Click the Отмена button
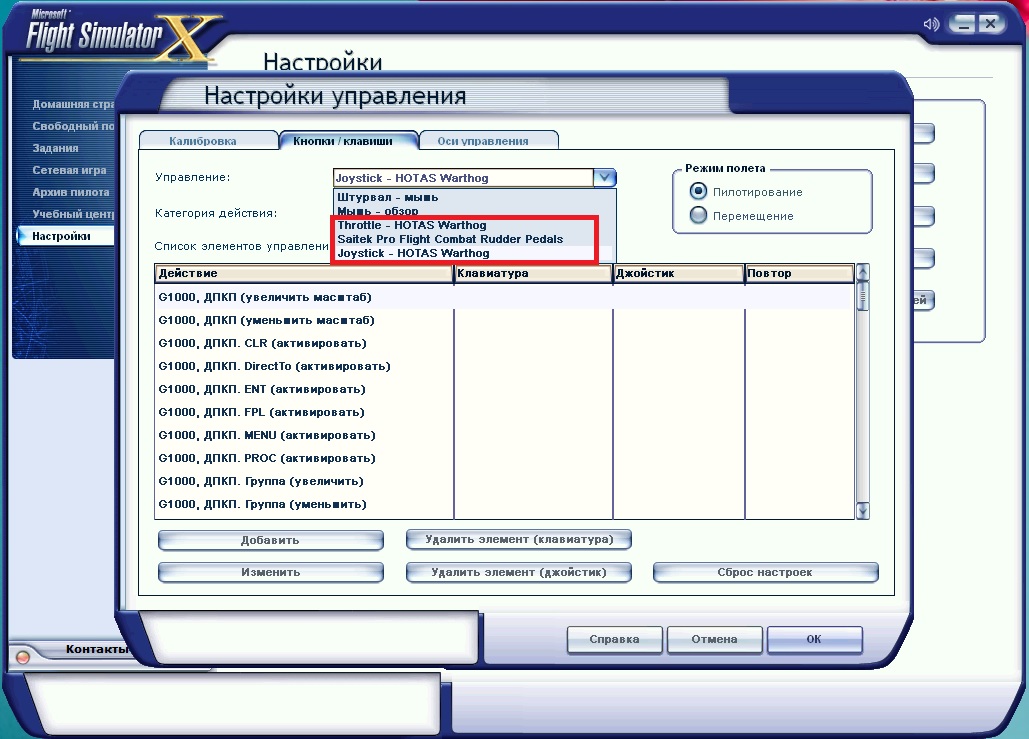1029x739 pixels. 714,639
